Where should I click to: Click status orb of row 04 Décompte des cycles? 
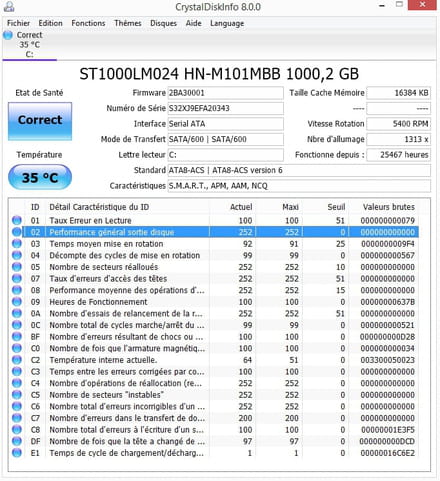tap(17, 255)
